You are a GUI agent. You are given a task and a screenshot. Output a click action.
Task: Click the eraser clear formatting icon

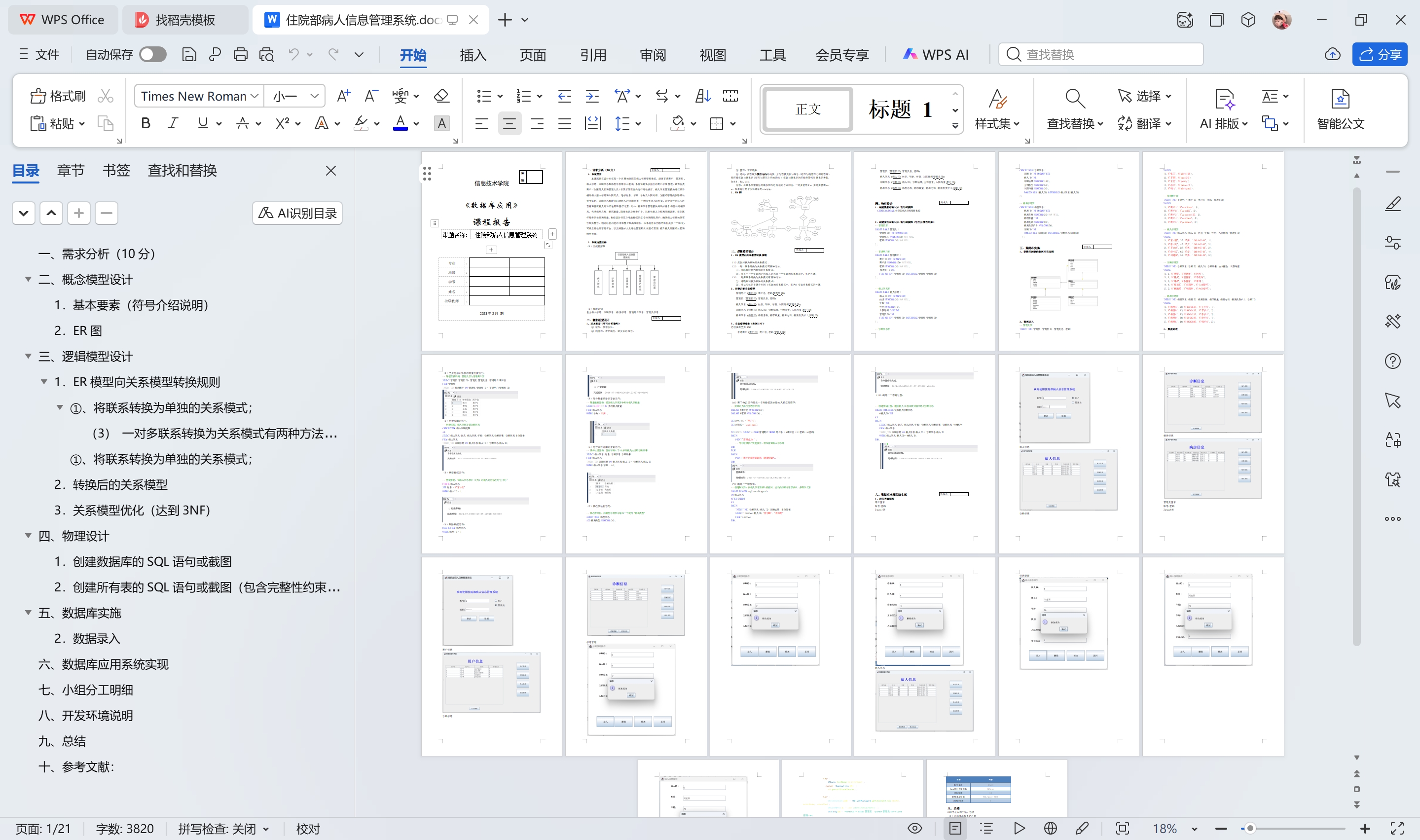click(441, 96)
